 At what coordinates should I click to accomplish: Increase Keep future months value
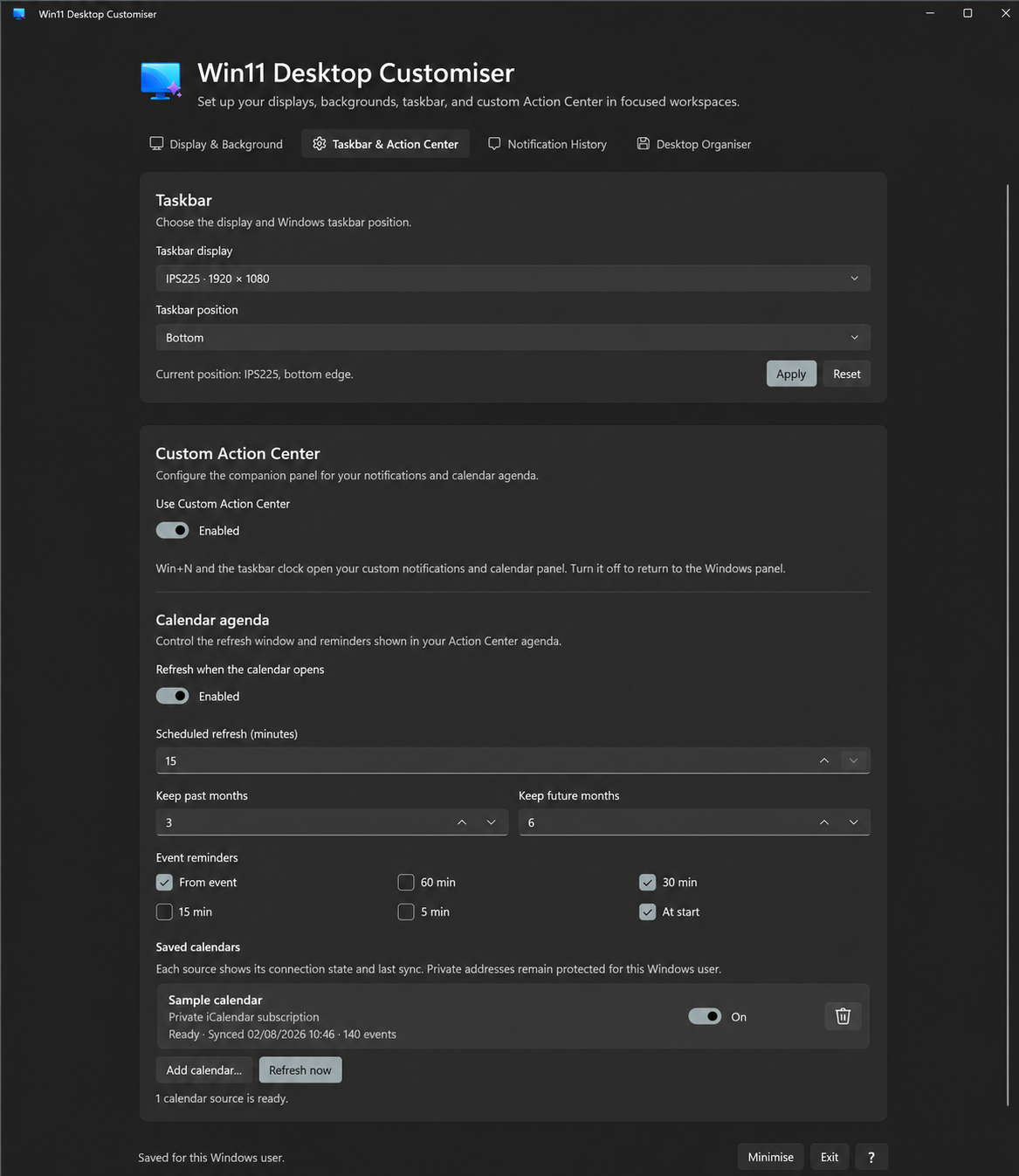point(824,822)
